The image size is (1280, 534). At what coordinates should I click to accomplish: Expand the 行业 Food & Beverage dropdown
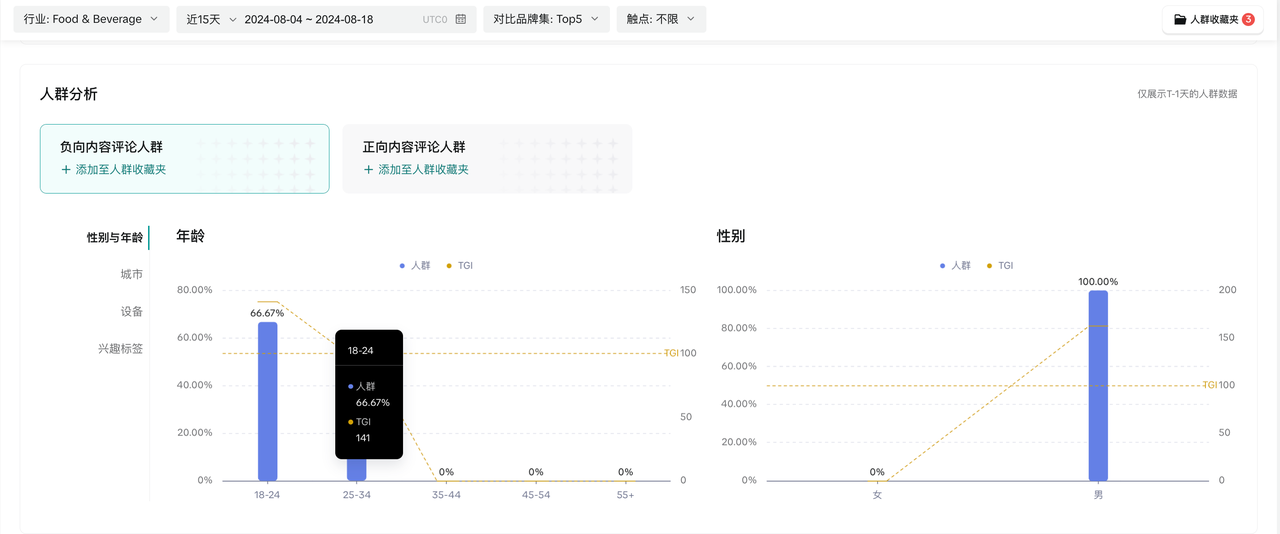91,19
